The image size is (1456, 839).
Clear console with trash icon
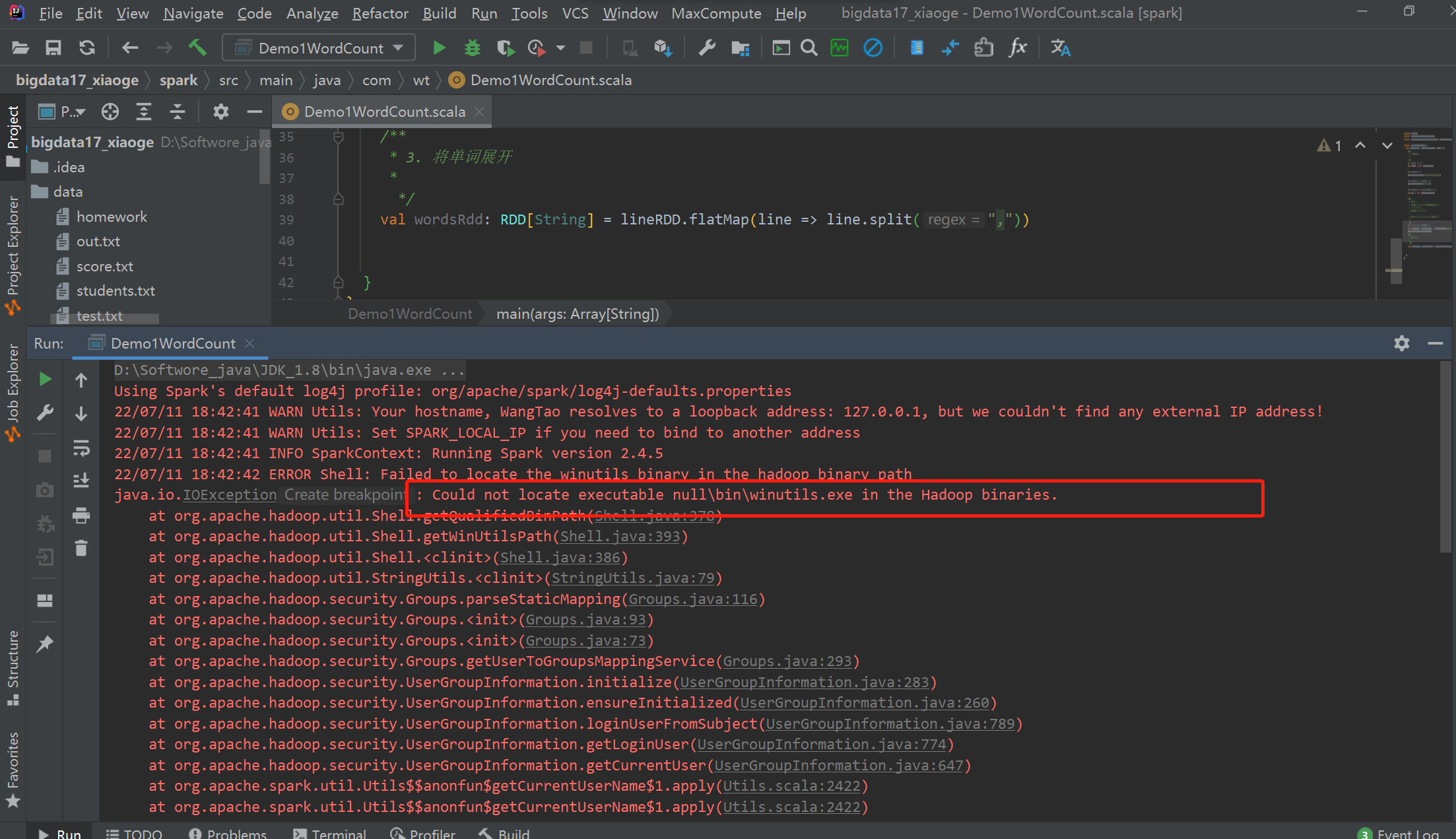point(81,548)
